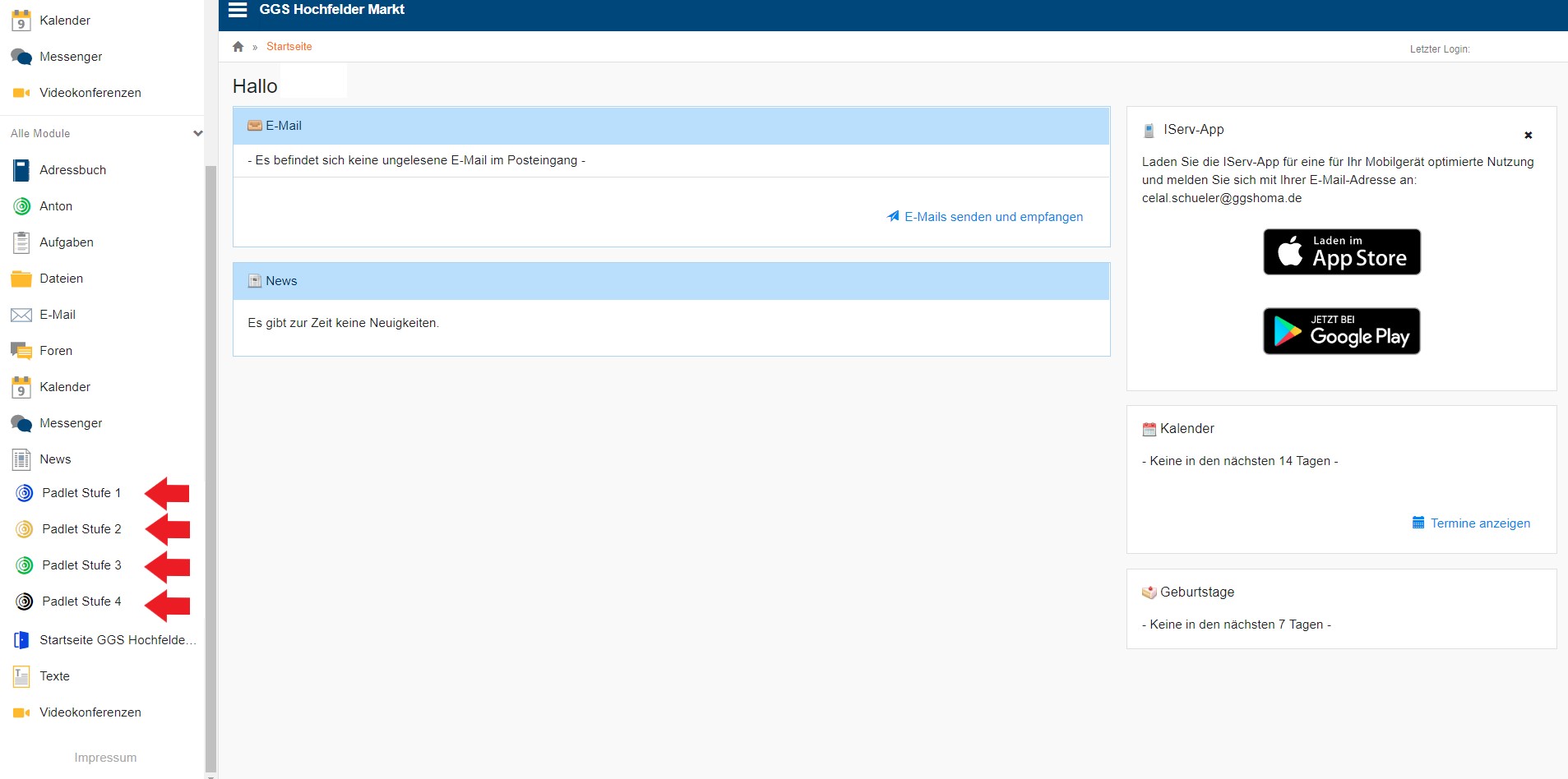The width and height of the screenshot is (1568, 779).
Task: Click the Dateien folder icon
Action: (x=21, y=279)
